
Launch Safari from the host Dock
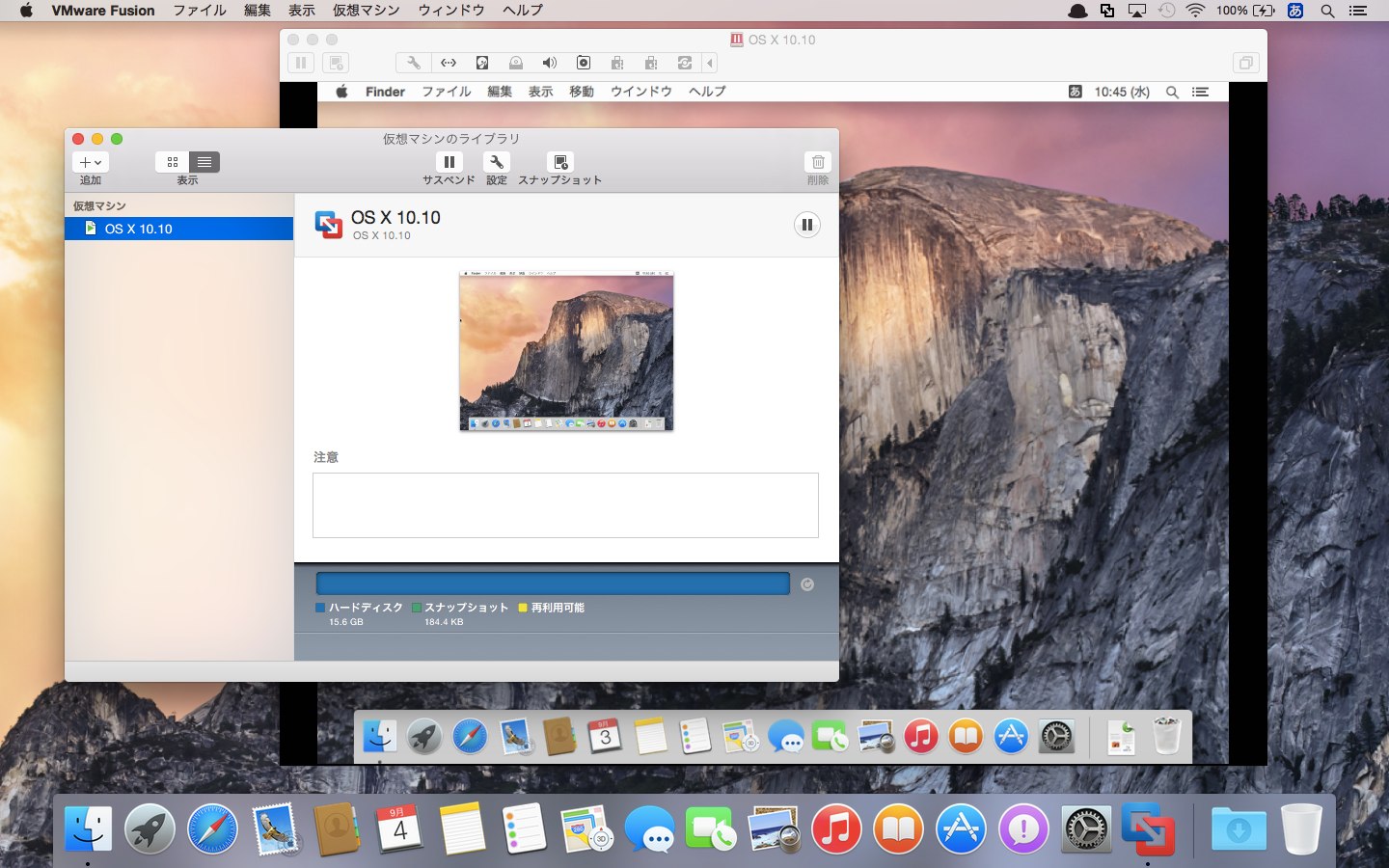212,828
